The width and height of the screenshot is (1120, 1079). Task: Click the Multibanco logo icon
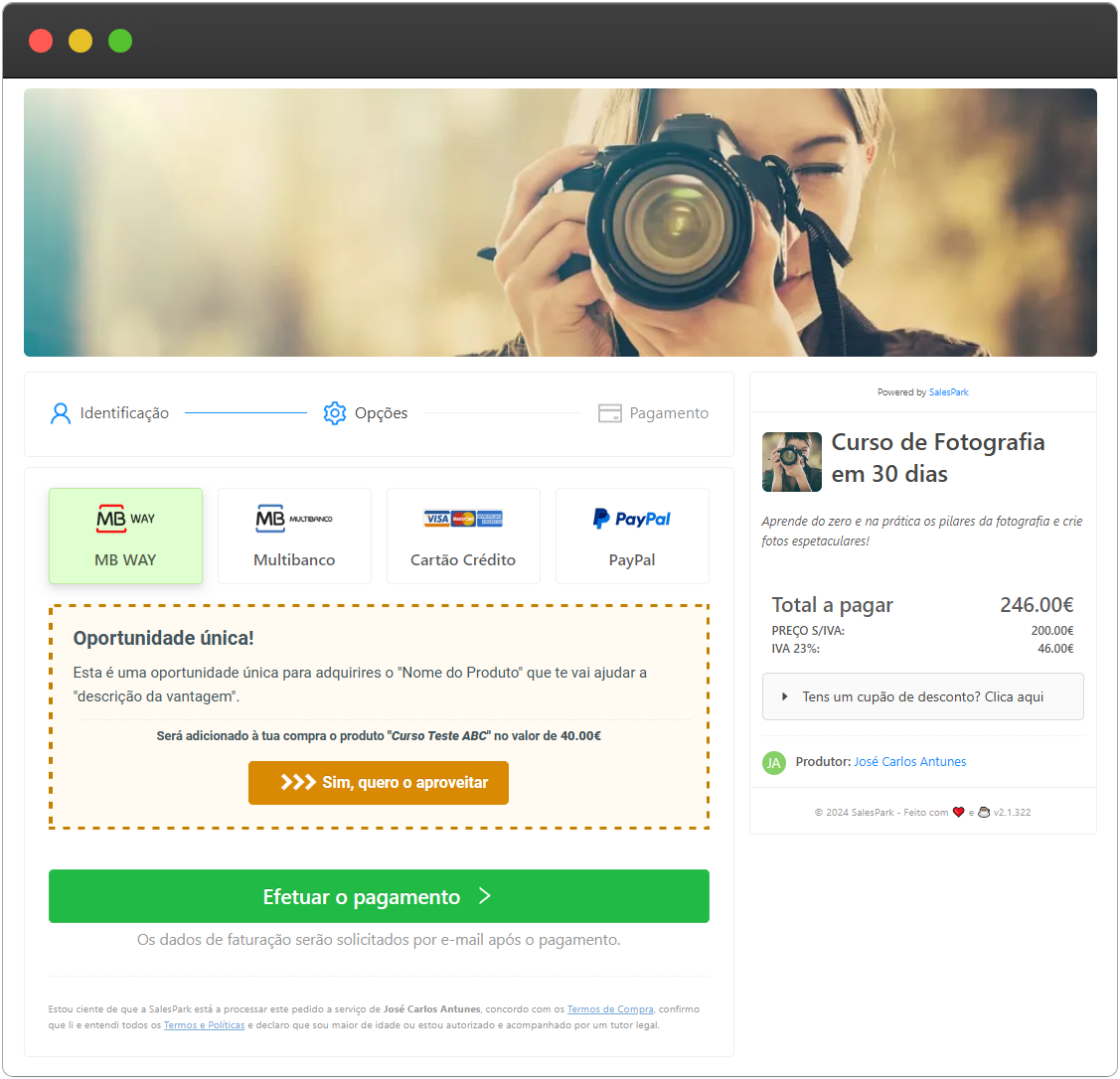coord(294,519)
